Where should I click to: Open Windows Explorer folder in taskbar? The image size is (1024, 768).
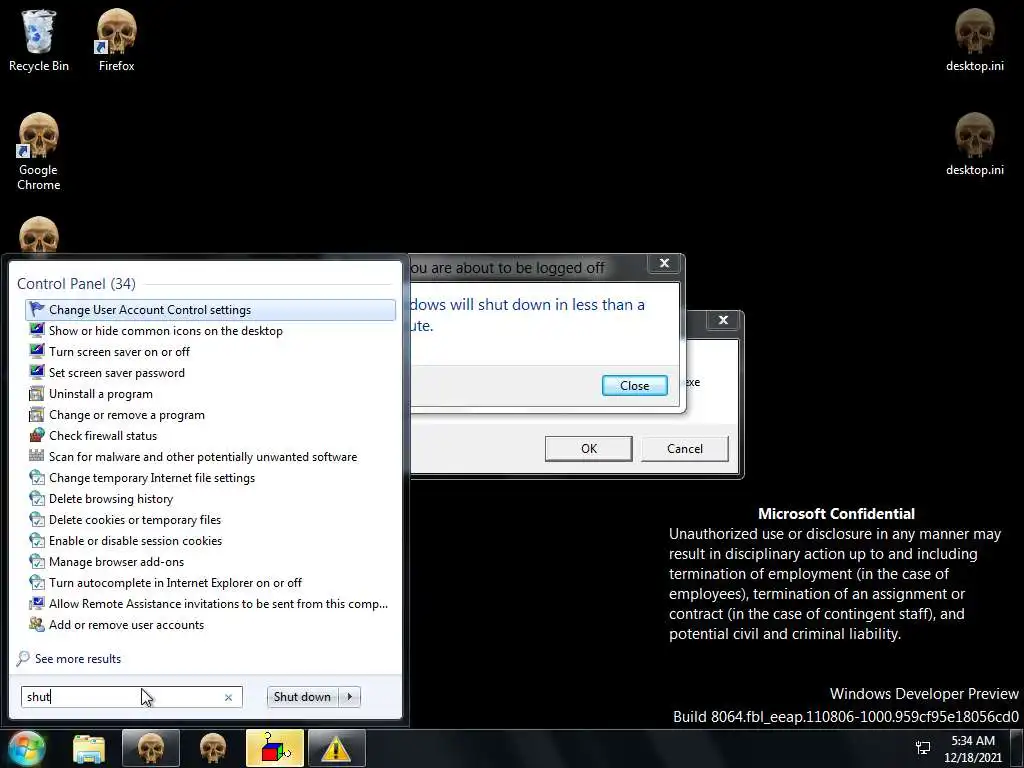click(89, 748)
